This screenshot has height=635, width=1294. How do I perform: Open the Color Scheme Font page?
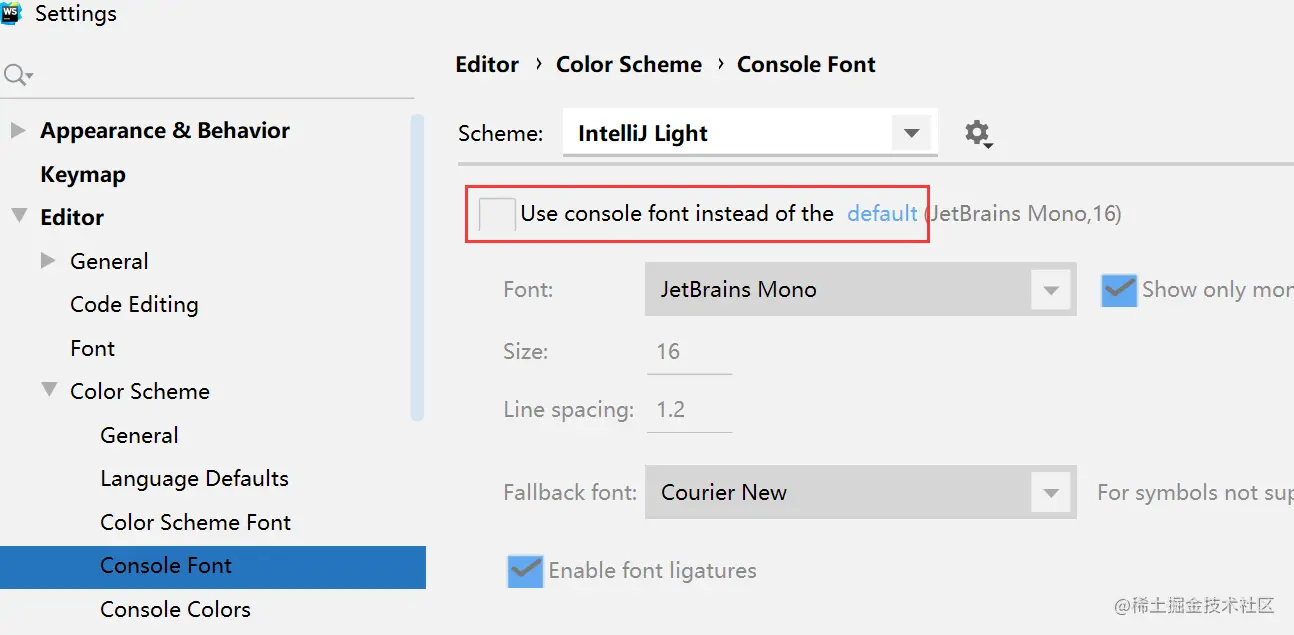[x=195, y=522]
